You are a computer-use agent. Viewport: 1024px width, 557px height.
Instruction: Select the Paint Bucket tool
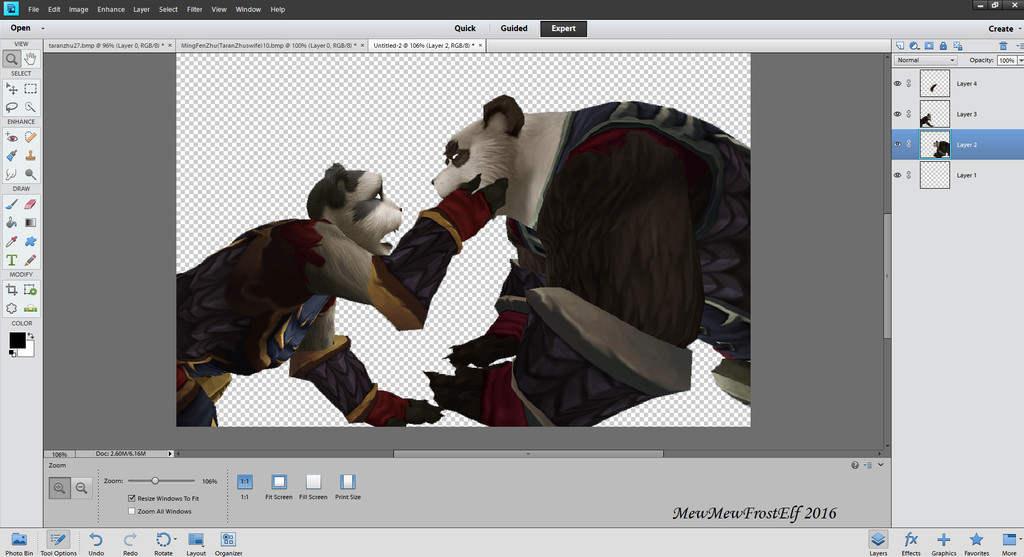tap(12, 223)
